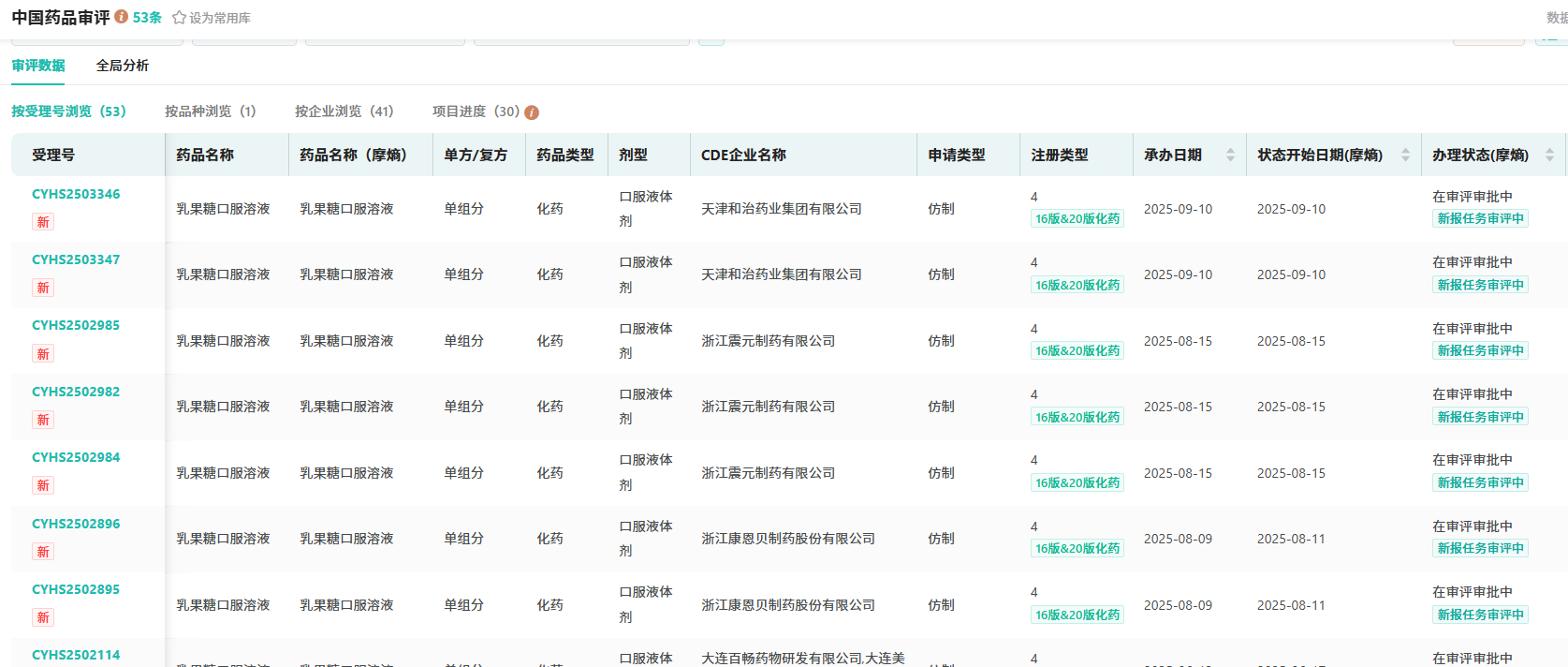The width and height of the screenshot is (1568, 667).
Task: Switch to the 全局分析 tab
Action: click(x=123, y=66)
